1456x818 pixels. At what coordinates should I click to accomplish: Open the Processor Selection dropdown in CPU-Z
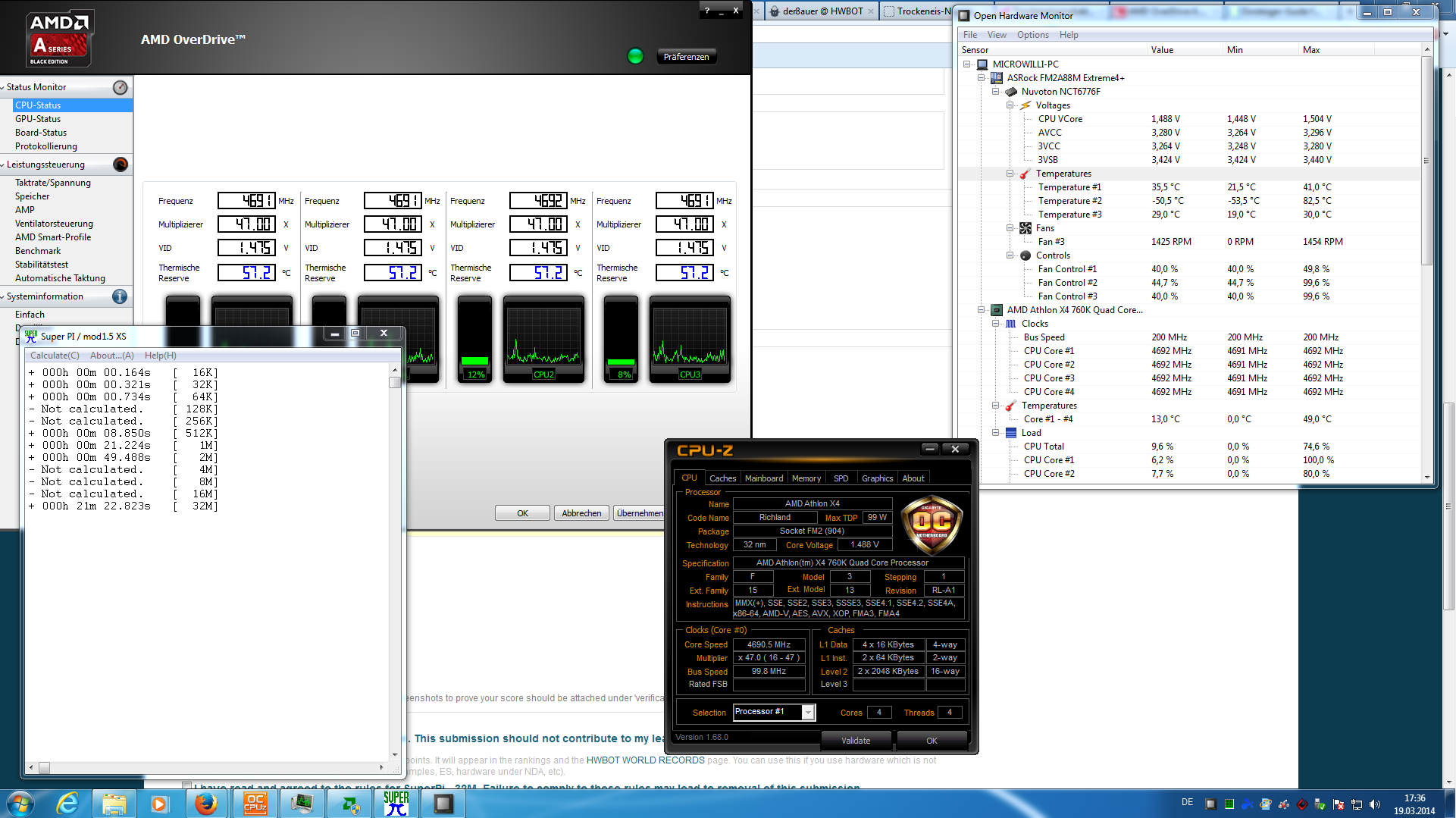[x=808, y=712]
